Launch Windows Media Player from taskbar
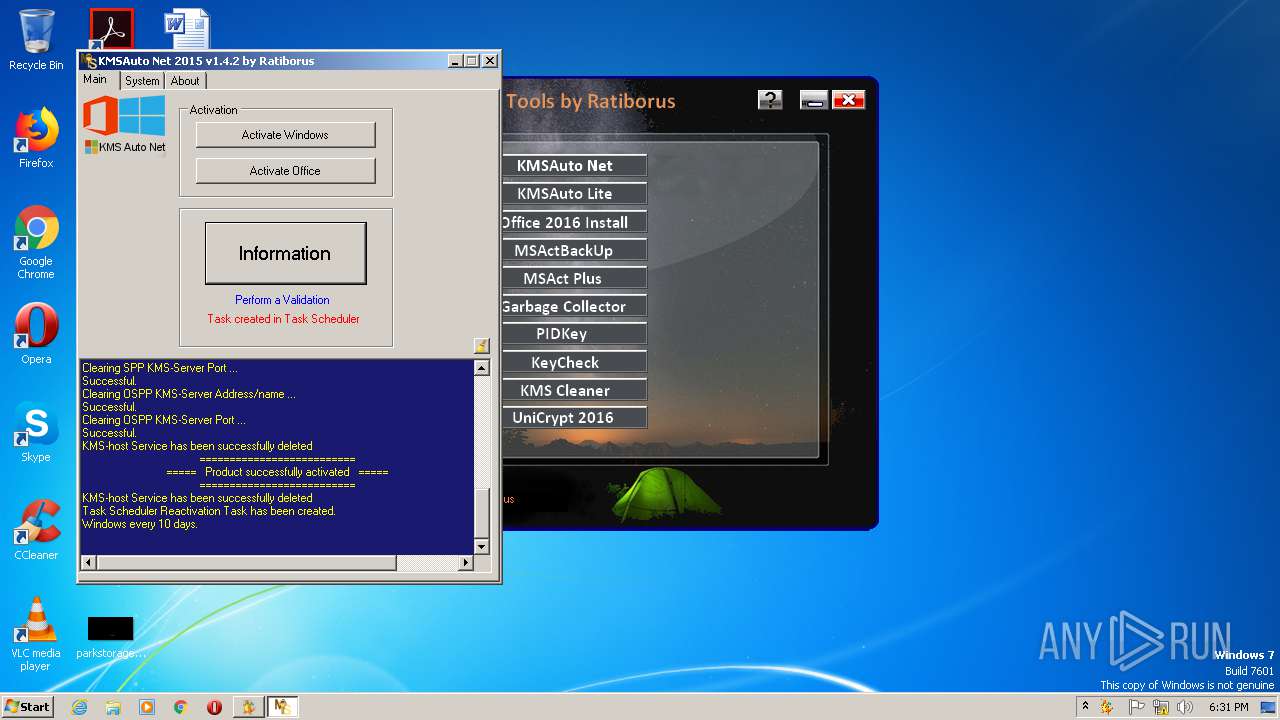This screenshot has width=1280, height=720. pyautogui.click(x=147, y=707)
